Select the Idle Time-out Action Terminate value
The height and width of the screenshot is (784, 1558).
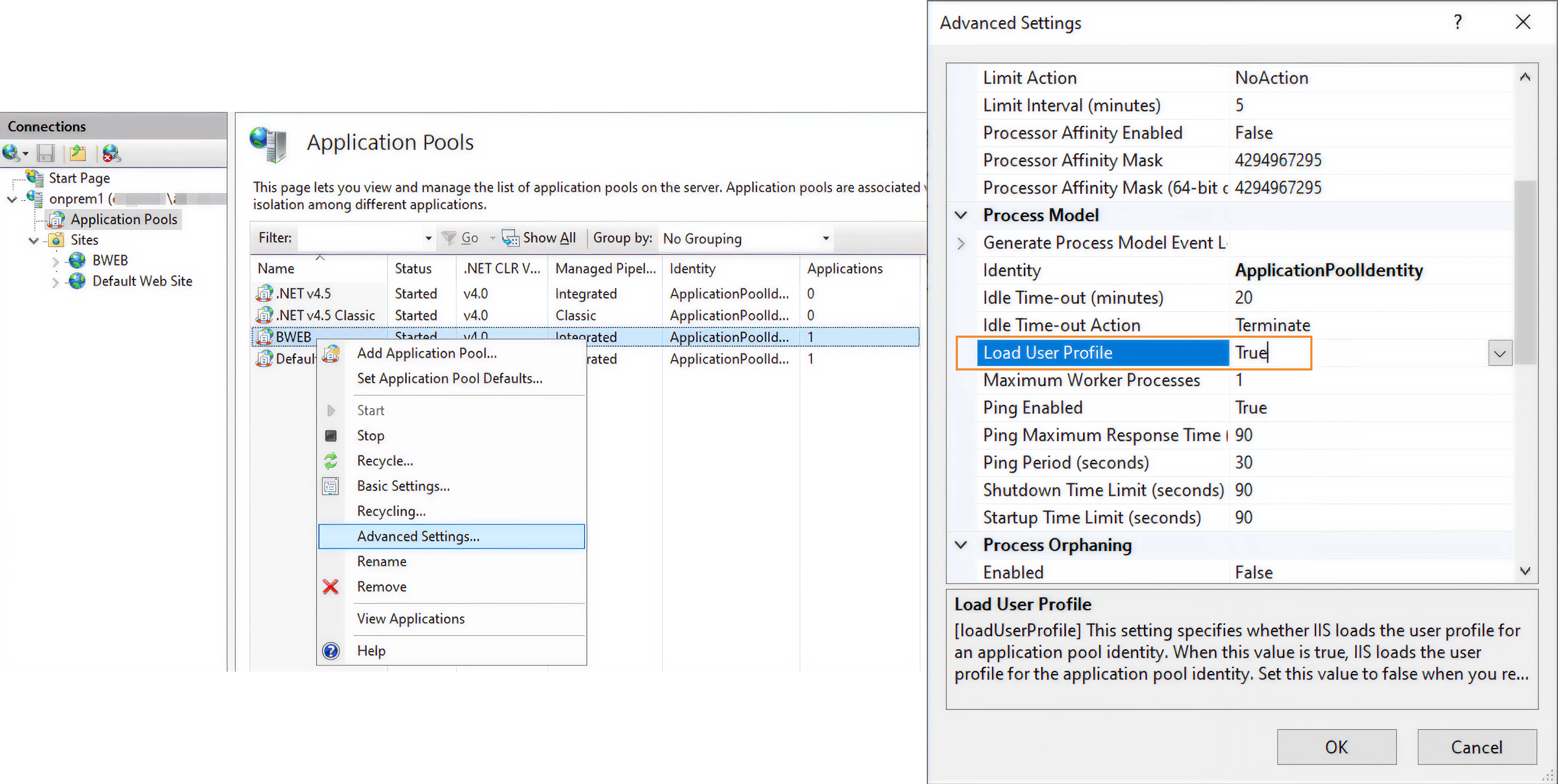click(1372, 325)
